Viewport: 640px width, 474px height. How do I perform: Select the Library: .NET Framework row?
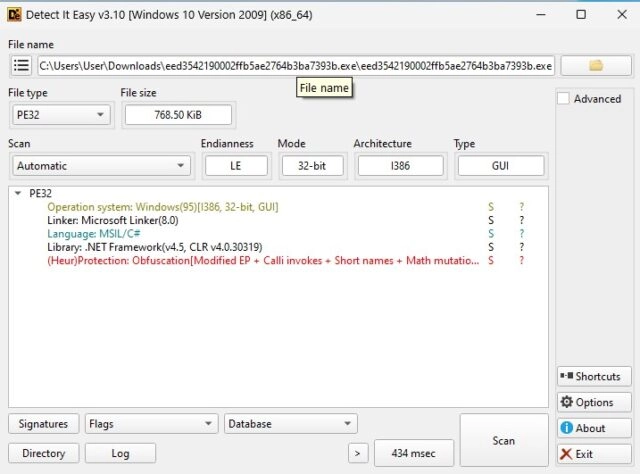[x=278, y=247]
